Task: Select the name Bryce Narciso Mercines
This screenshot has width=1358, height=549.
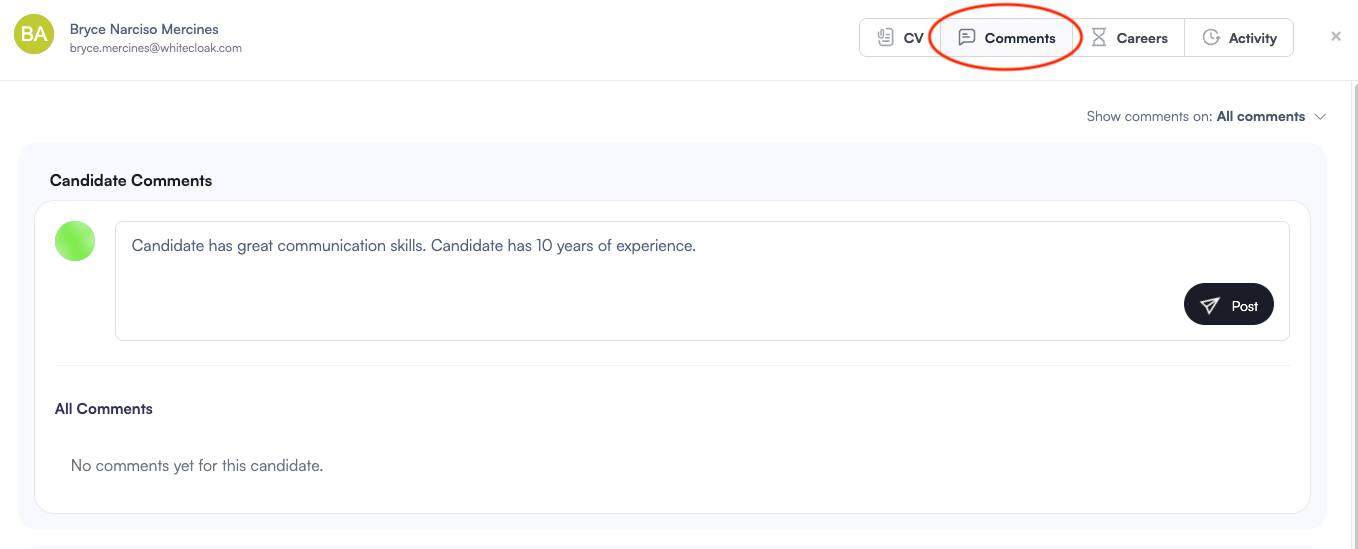Action: [x=144, y=29]
